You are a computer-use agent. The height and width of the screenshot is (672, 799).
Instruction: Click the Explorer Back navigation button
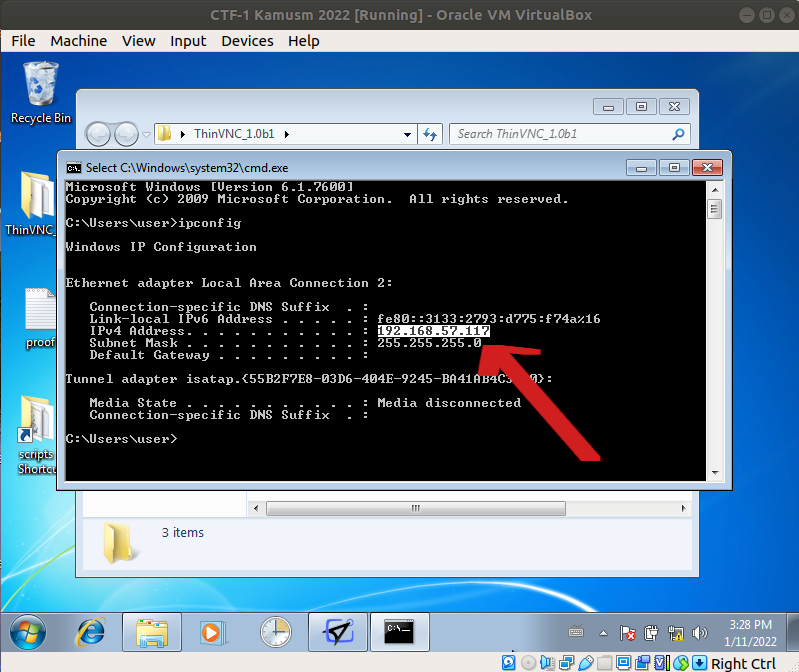(x=98, y=135)
